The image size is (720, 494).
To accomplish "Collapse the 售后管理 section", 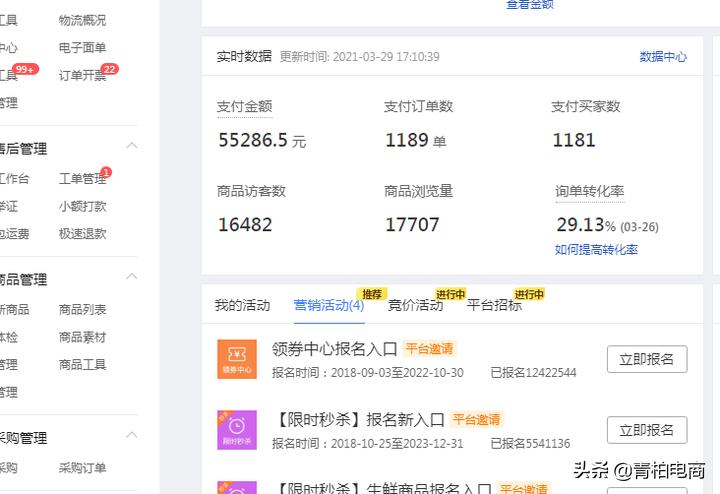I will [132, 146].
